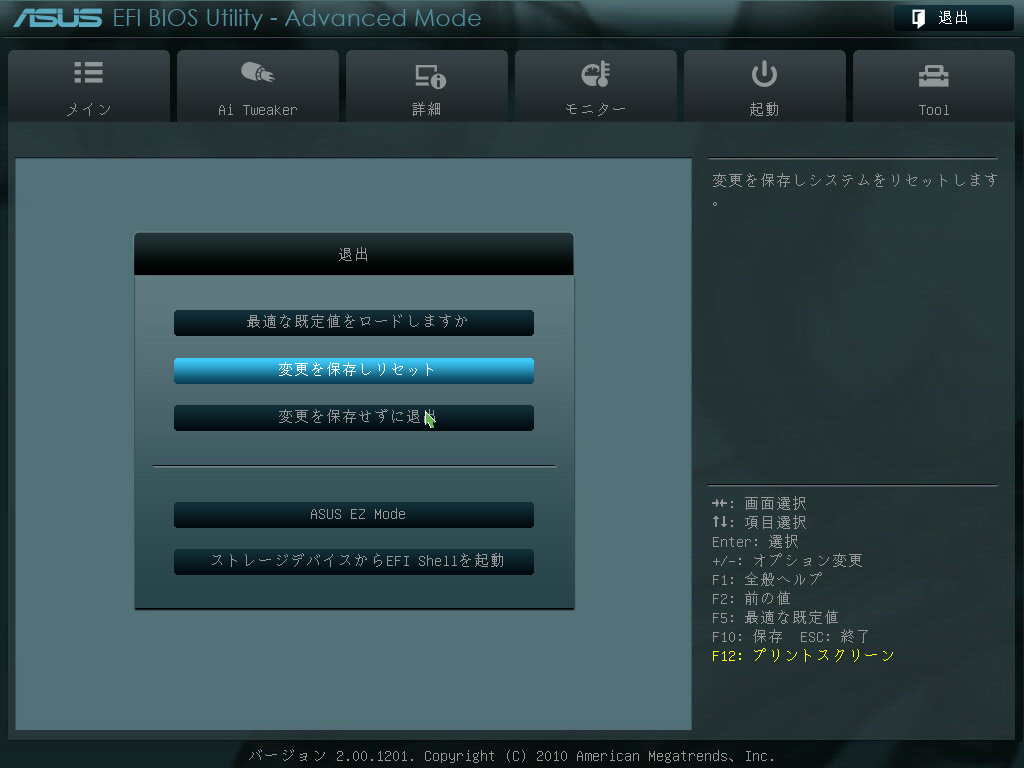Open the メイン tab

89,86
